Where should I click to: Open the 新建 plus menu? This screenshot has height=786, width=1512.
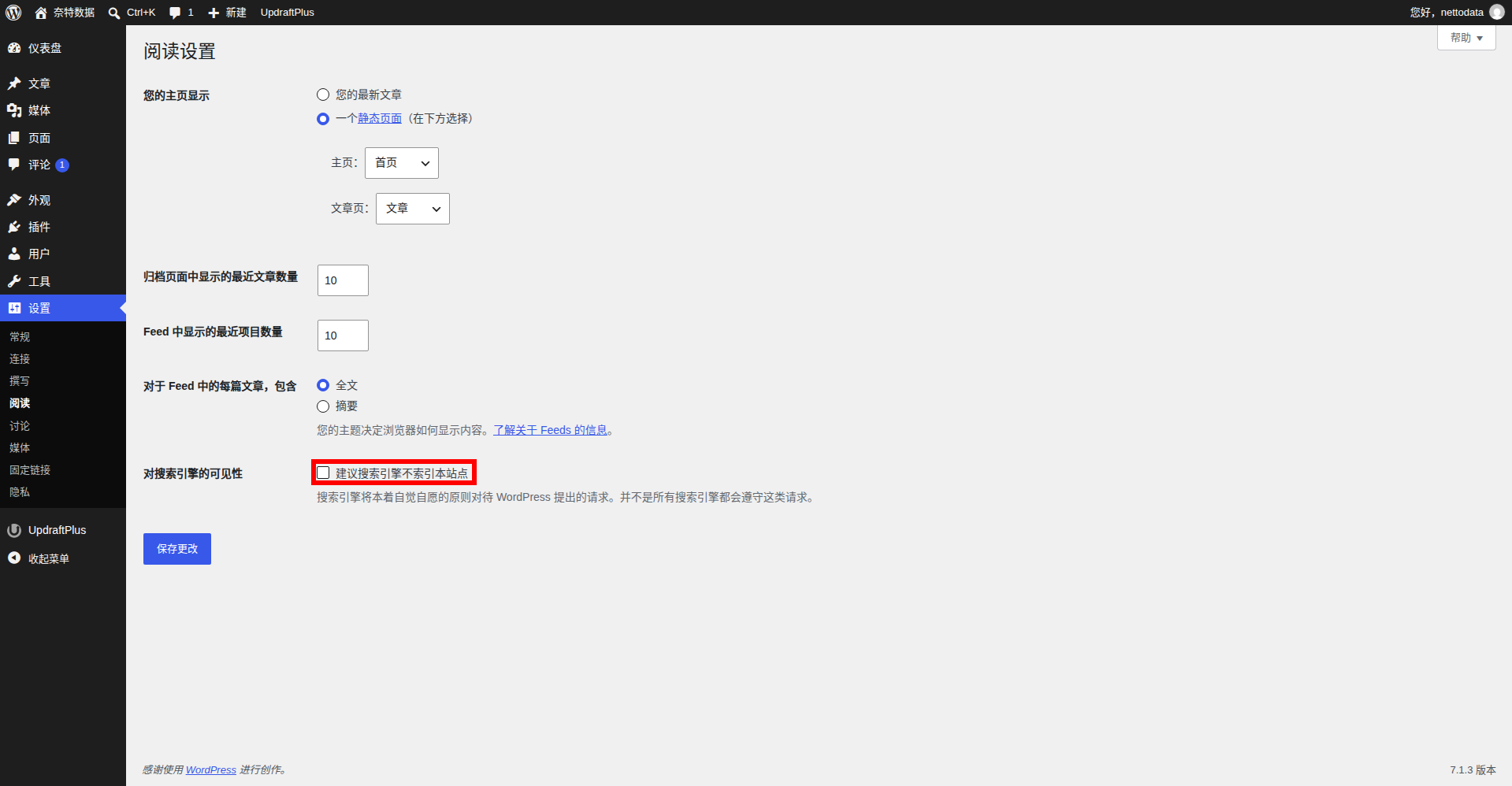pos(227,13)
